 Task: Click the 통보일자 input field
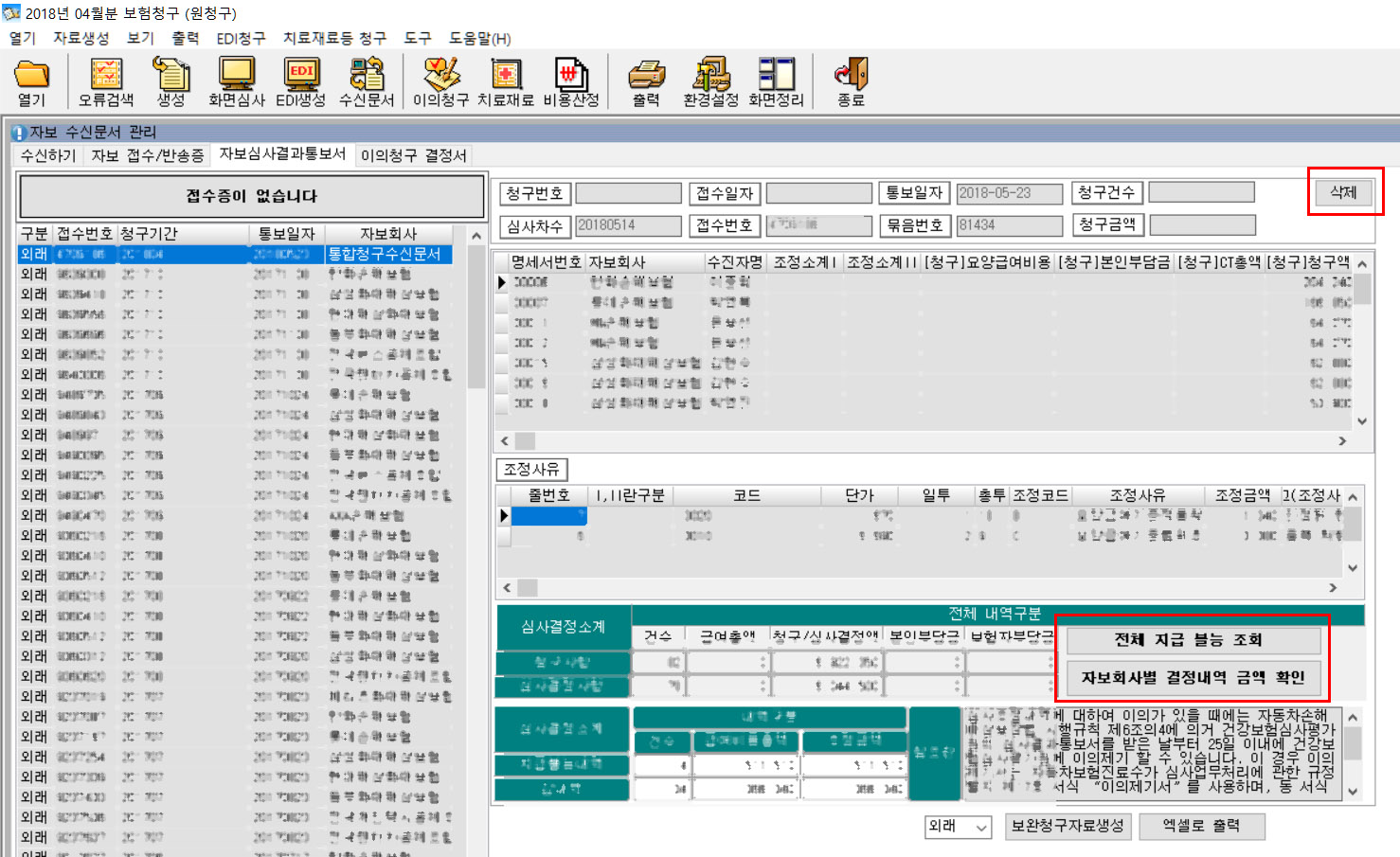point(1008,193)
